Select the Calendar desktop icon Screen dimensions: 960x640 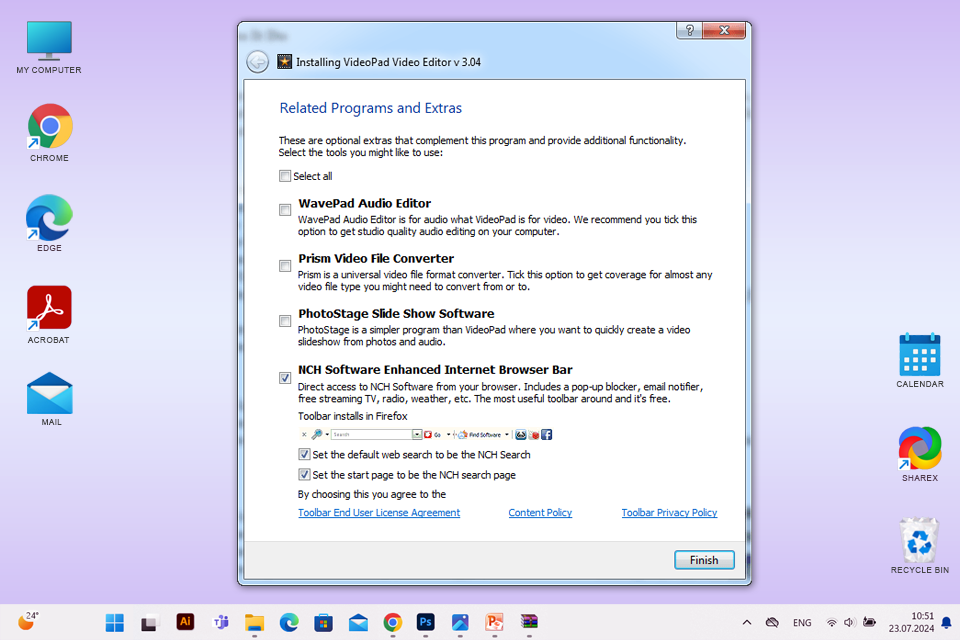pos(920,361)
